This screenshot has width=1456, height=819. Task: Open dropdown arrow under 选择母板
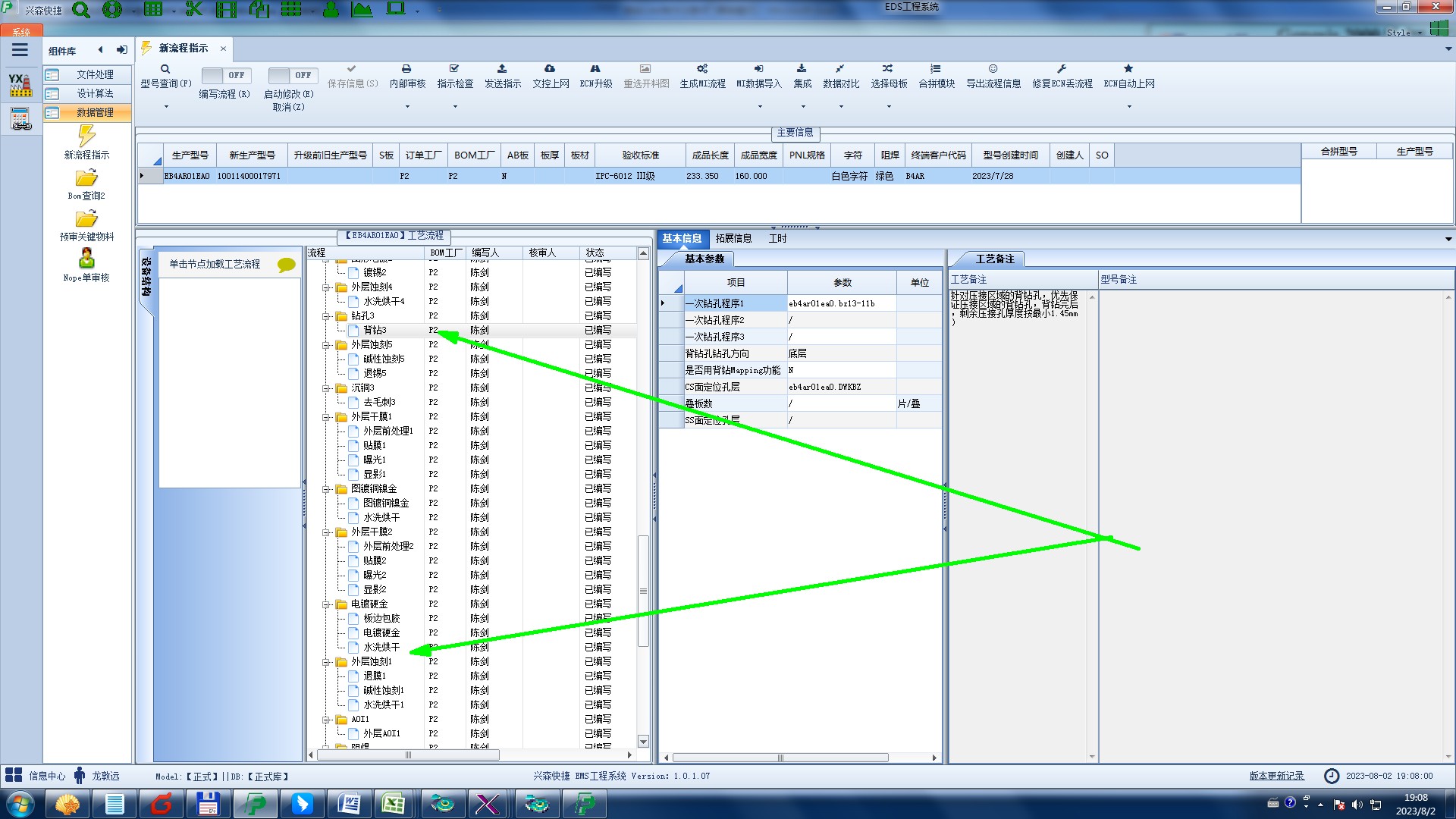tap(889, 107)
